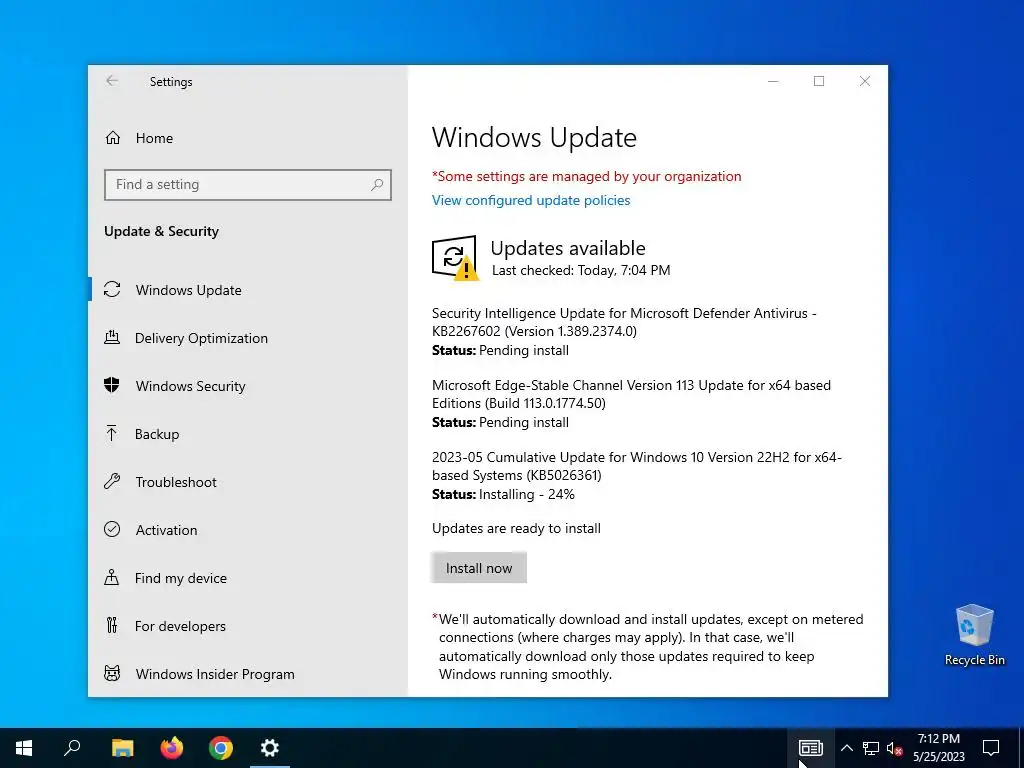Viewport: 1024px width, 768px height.
Task: Click the For developers icon
Action: (x=112, y=626)
